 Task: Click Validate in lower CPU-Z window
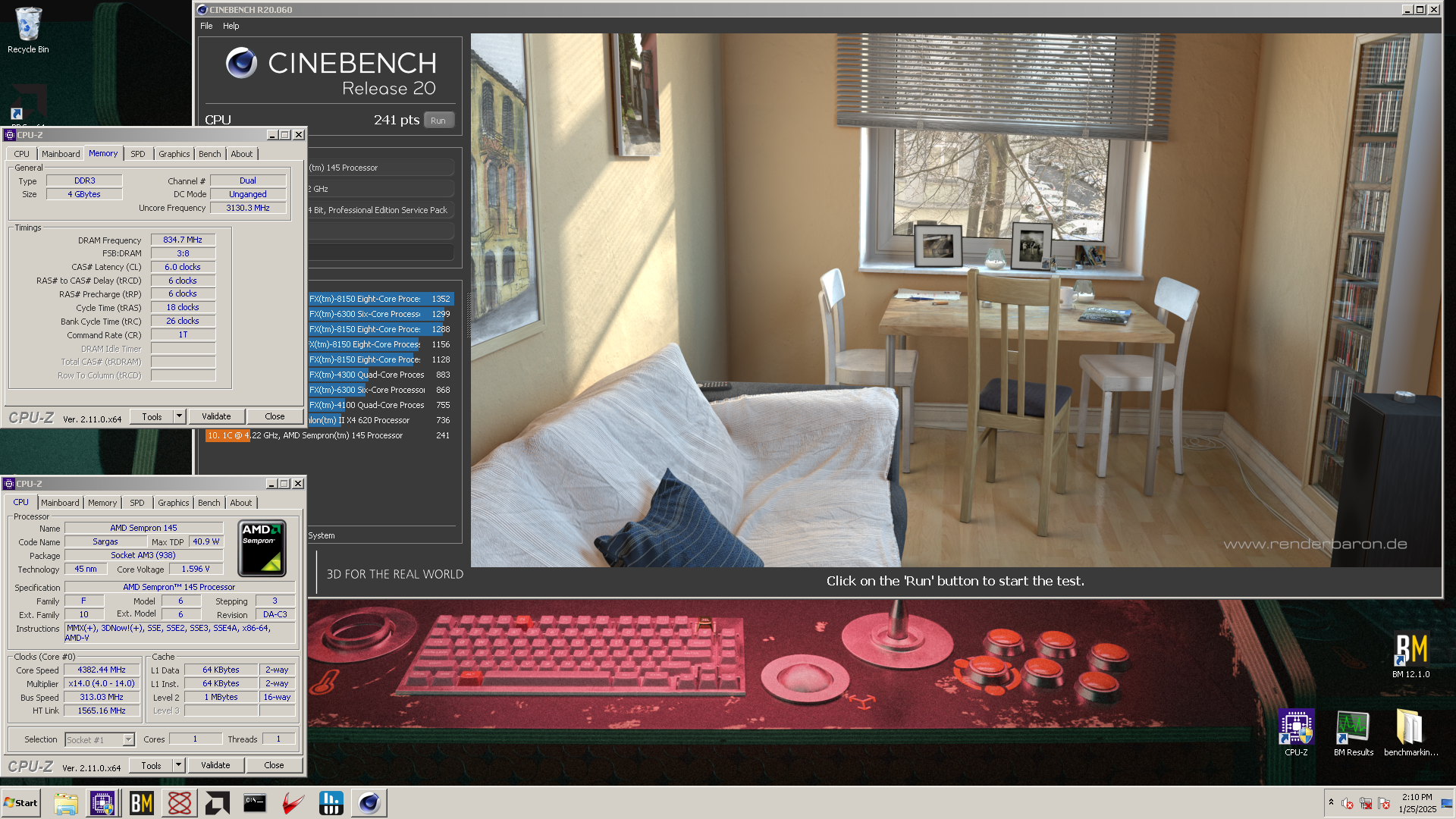pos(215,765)
